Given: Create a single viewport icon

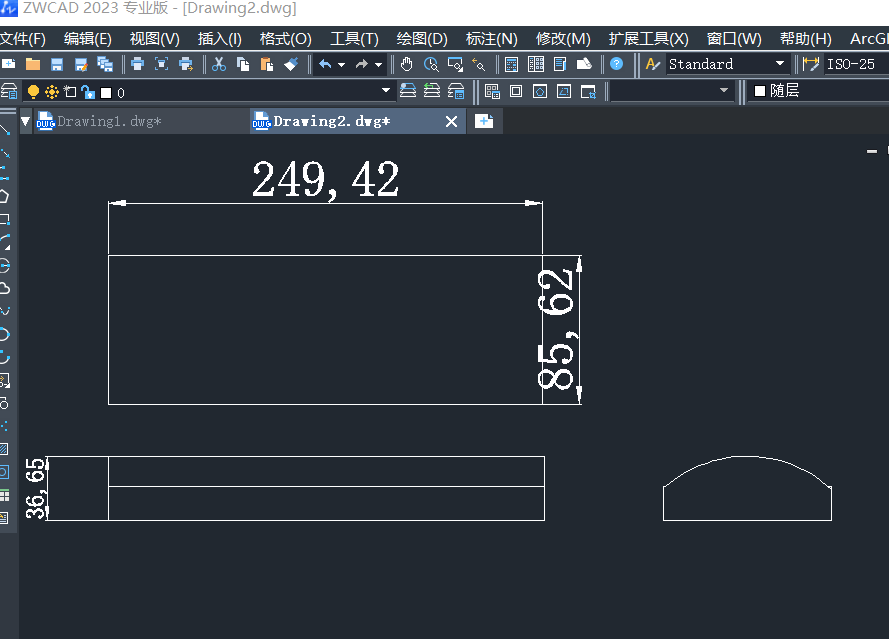Looking at the screenshot, I should coord(516,91).
